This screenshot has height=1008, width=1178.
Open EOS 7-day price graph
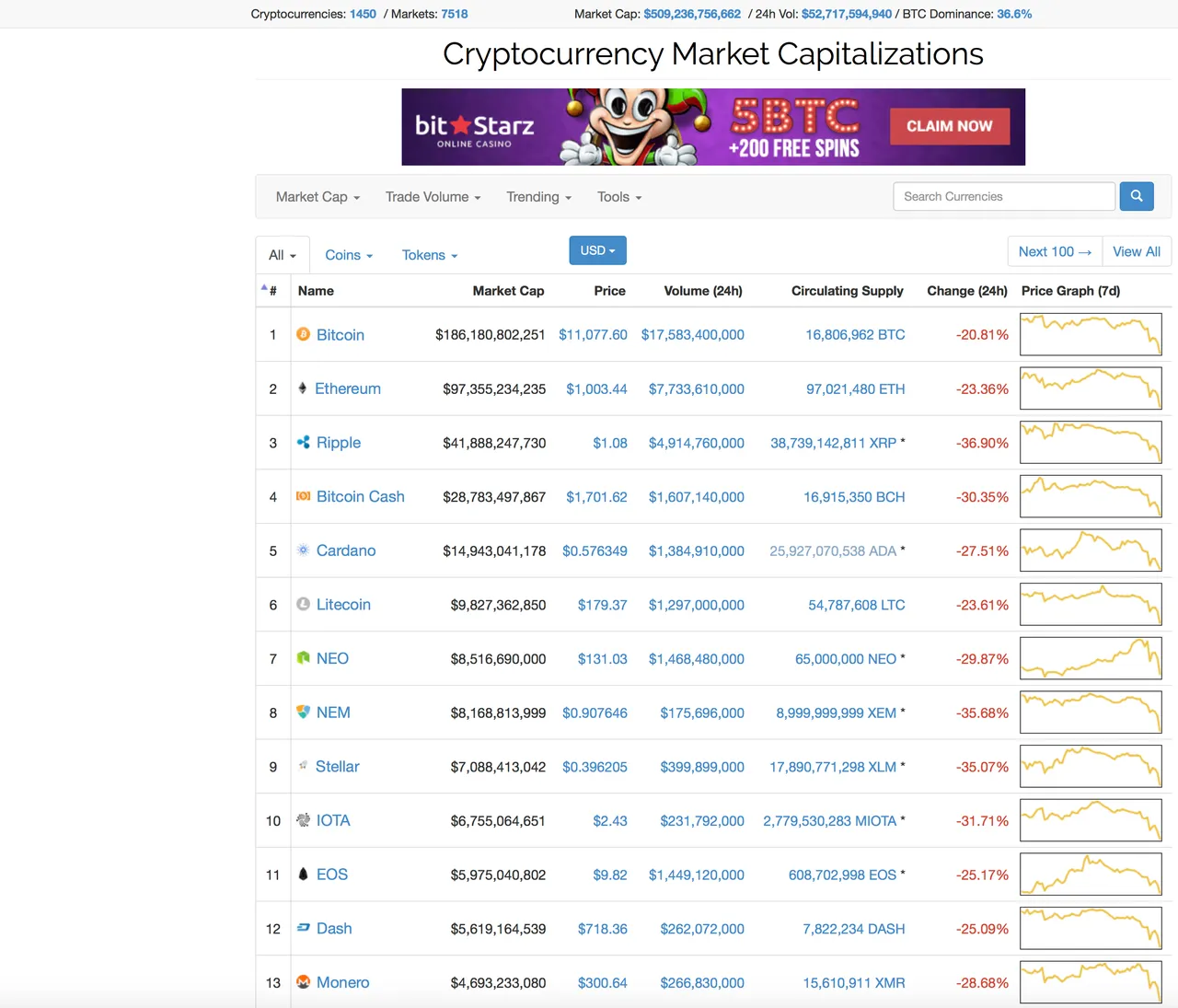1091,874
